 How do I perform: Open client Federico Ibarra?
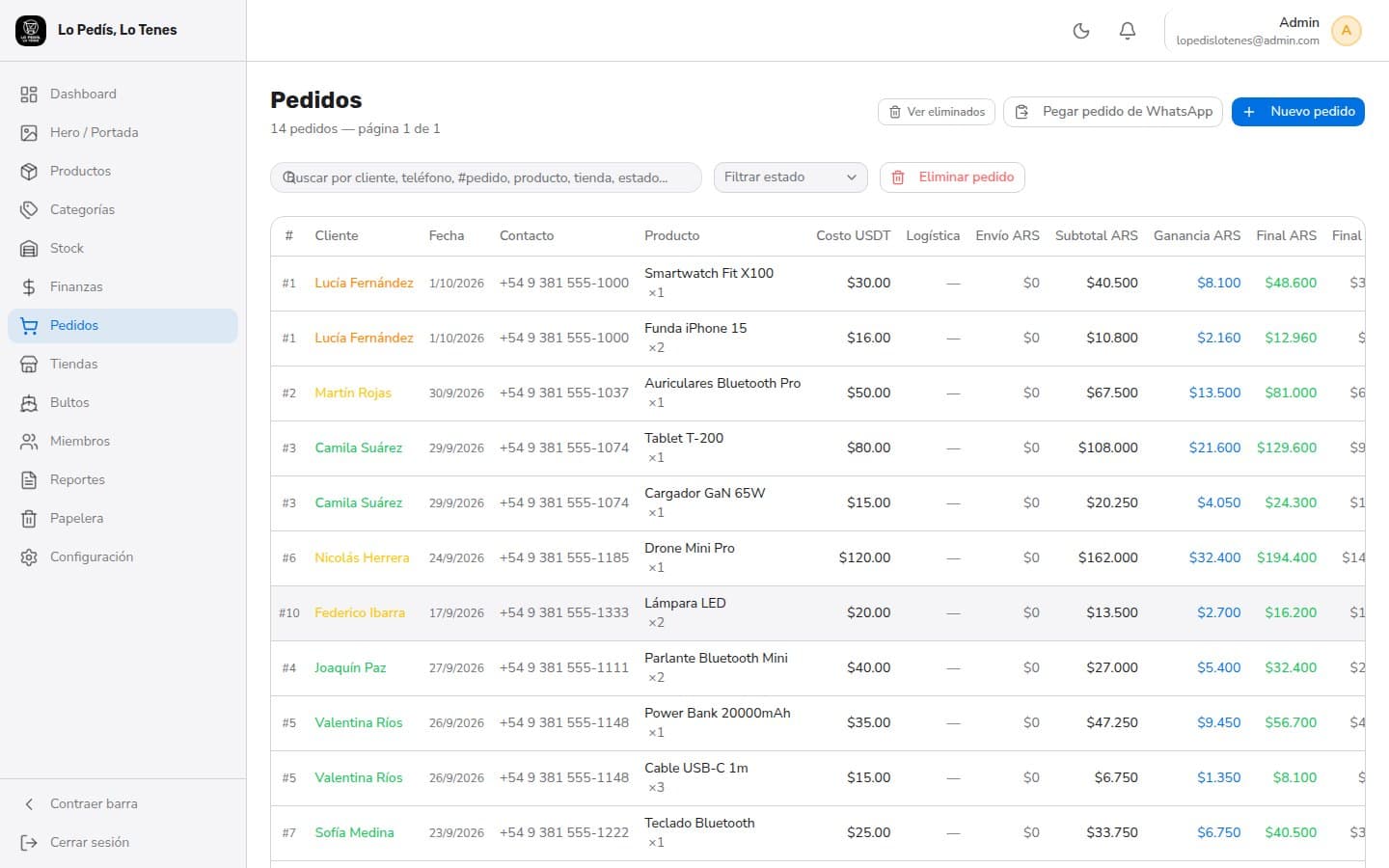(x=360, y=612)
